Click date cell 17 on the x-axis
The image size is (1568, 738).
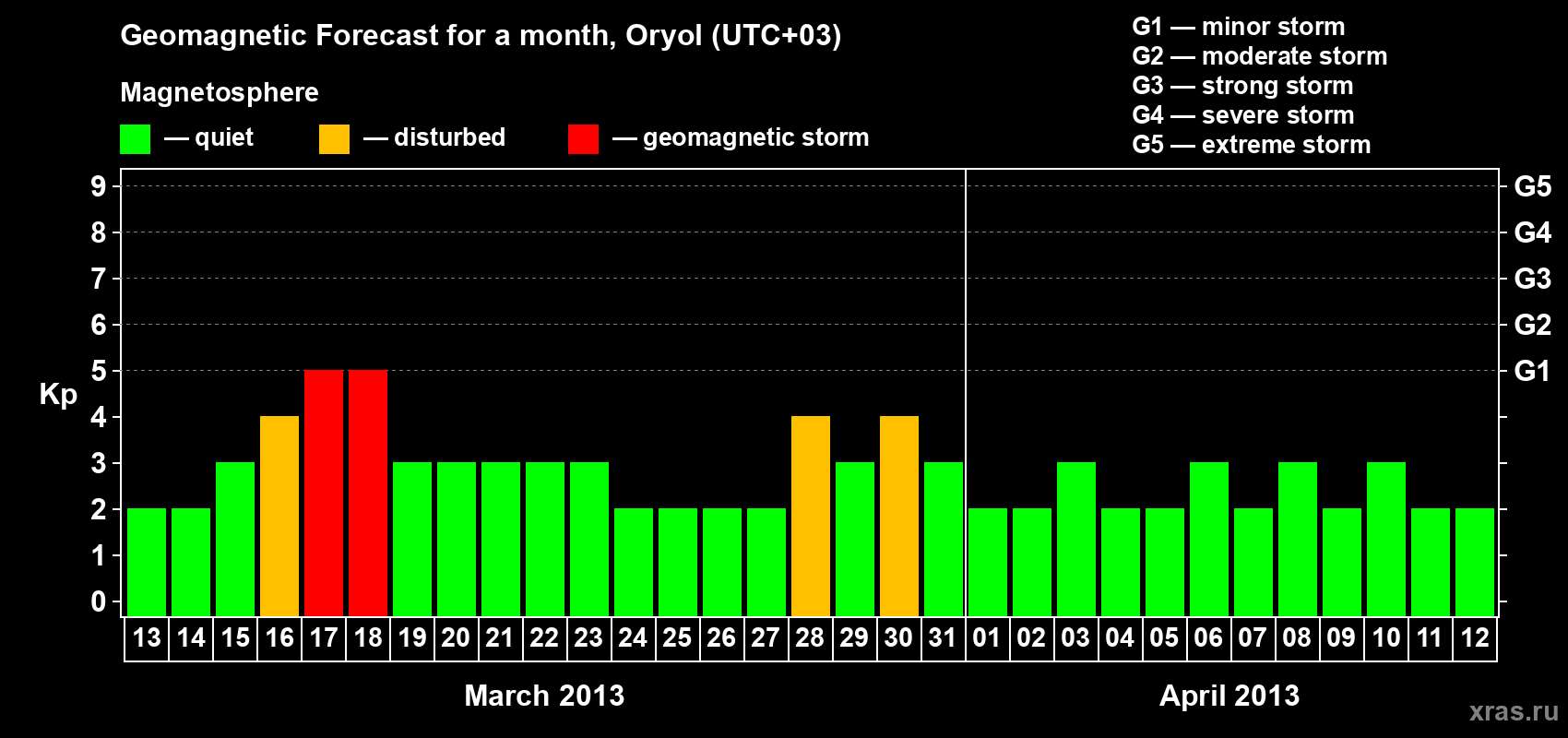point(324,638)
